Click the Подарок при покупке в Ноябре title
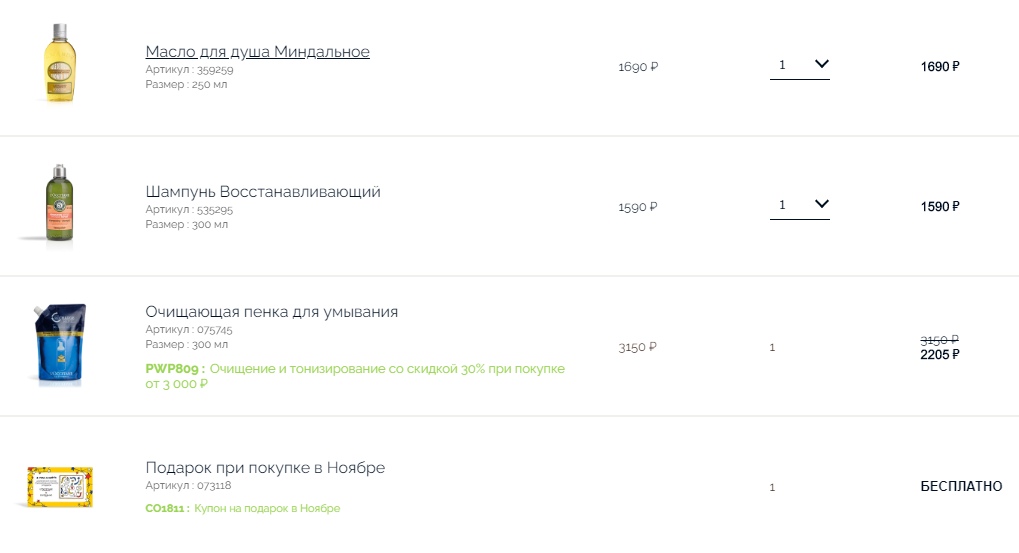 265,468
